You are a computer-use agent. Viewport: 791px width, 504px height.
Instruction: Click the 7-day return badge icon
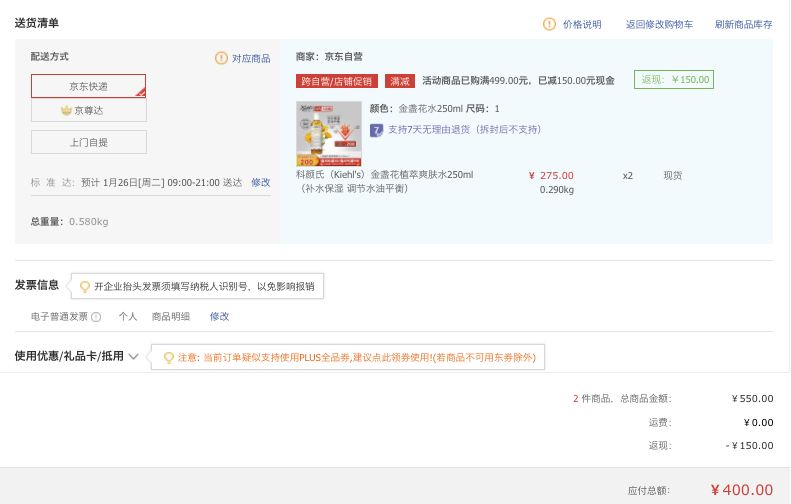376,130
